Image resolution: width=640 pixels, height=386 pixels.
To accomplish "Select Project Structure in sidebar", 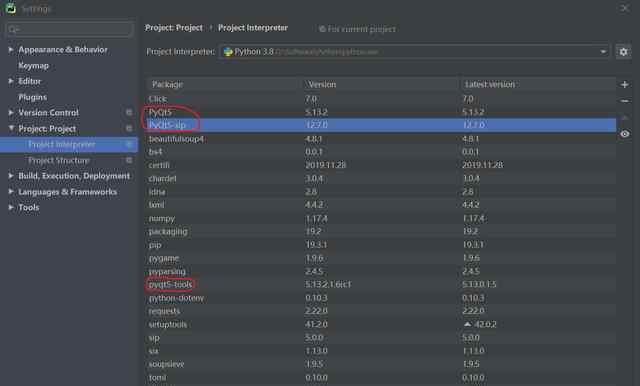I will point(59,160).
